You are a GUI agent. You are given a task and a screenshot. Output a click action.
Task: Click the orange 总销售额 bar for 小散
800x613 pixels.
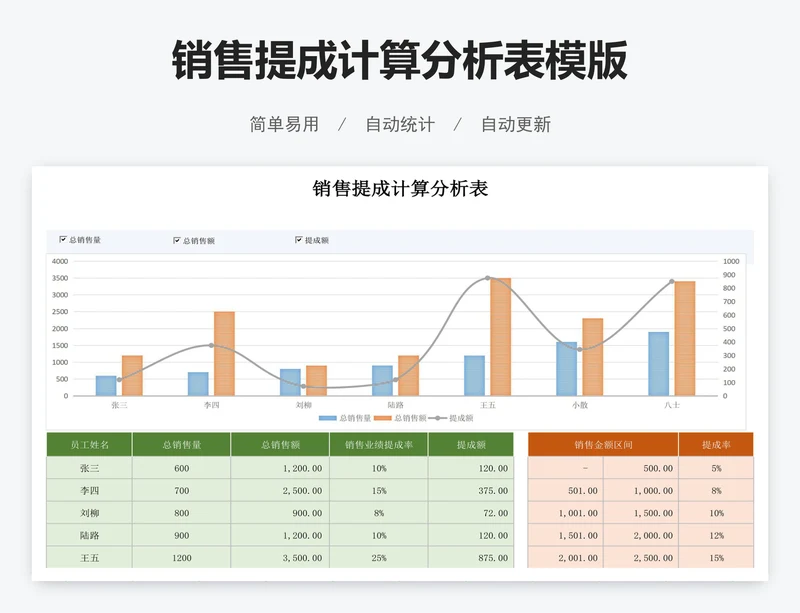(x=593, y=357)
